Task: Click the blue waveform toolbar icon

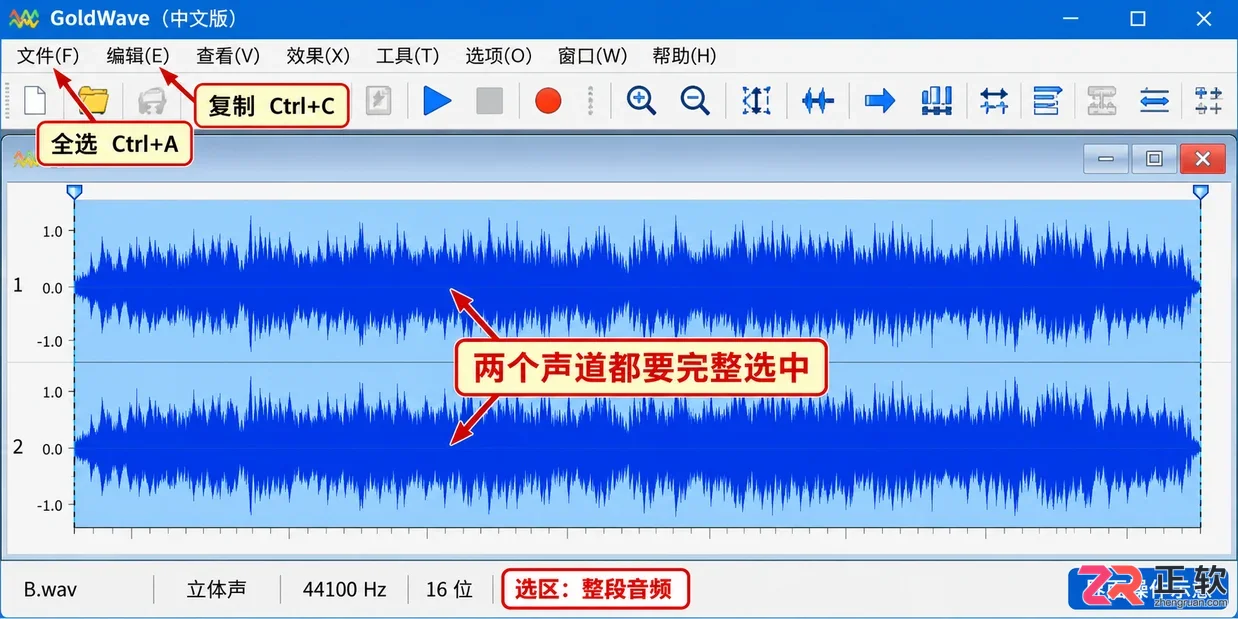Action: click(x=818, y=100)
